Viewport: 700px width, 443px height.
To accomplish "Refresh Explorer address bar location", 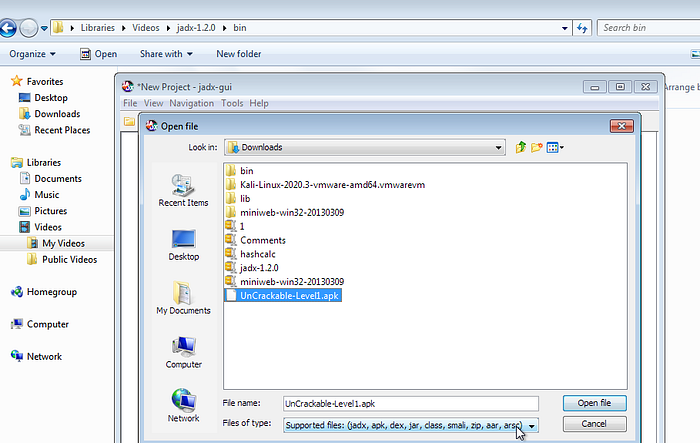I will pyautogui.click(x=582, y=28).
